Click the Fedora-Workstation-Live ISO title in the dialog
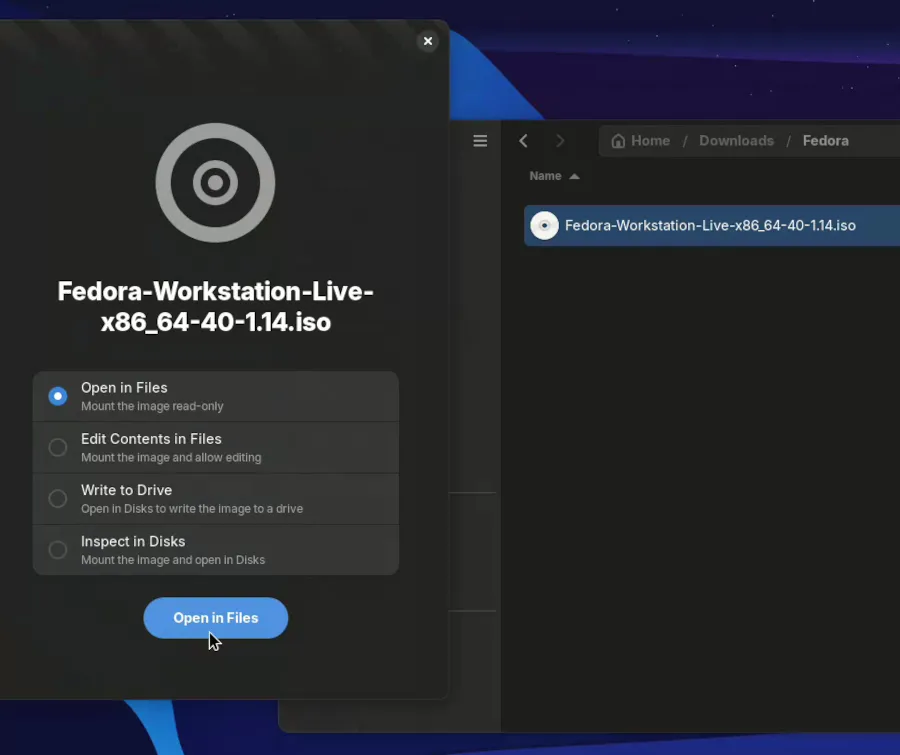 pyautogui.click(x=216, y=307)
